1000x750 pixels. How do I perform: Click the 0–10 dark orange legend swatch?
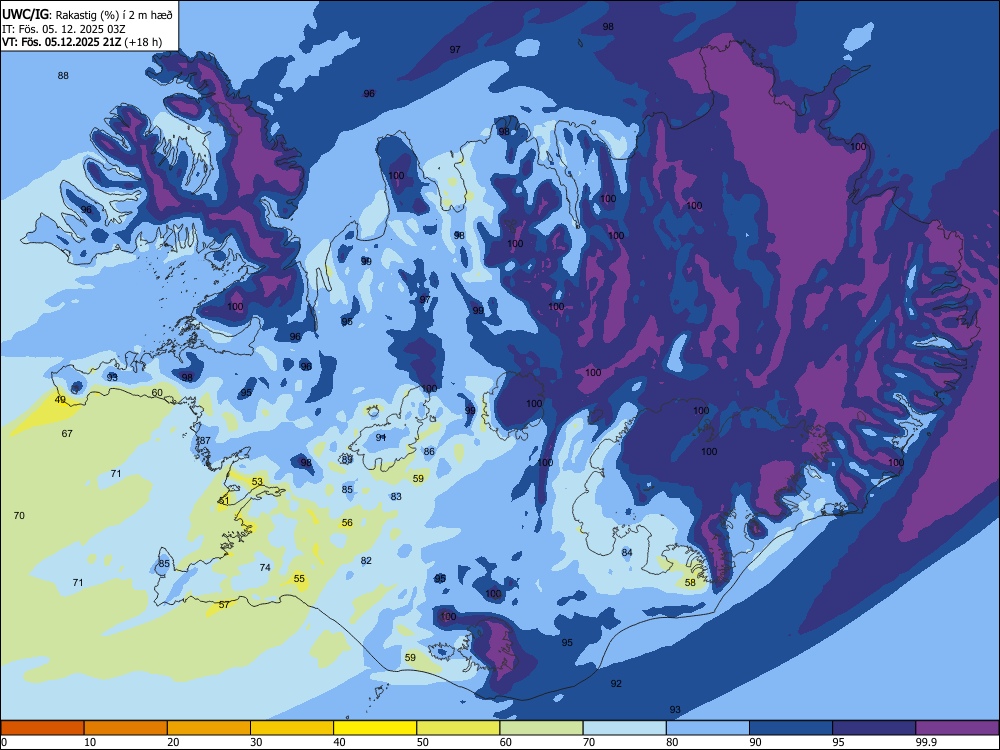pyautogui.click(x=42, y=728)
